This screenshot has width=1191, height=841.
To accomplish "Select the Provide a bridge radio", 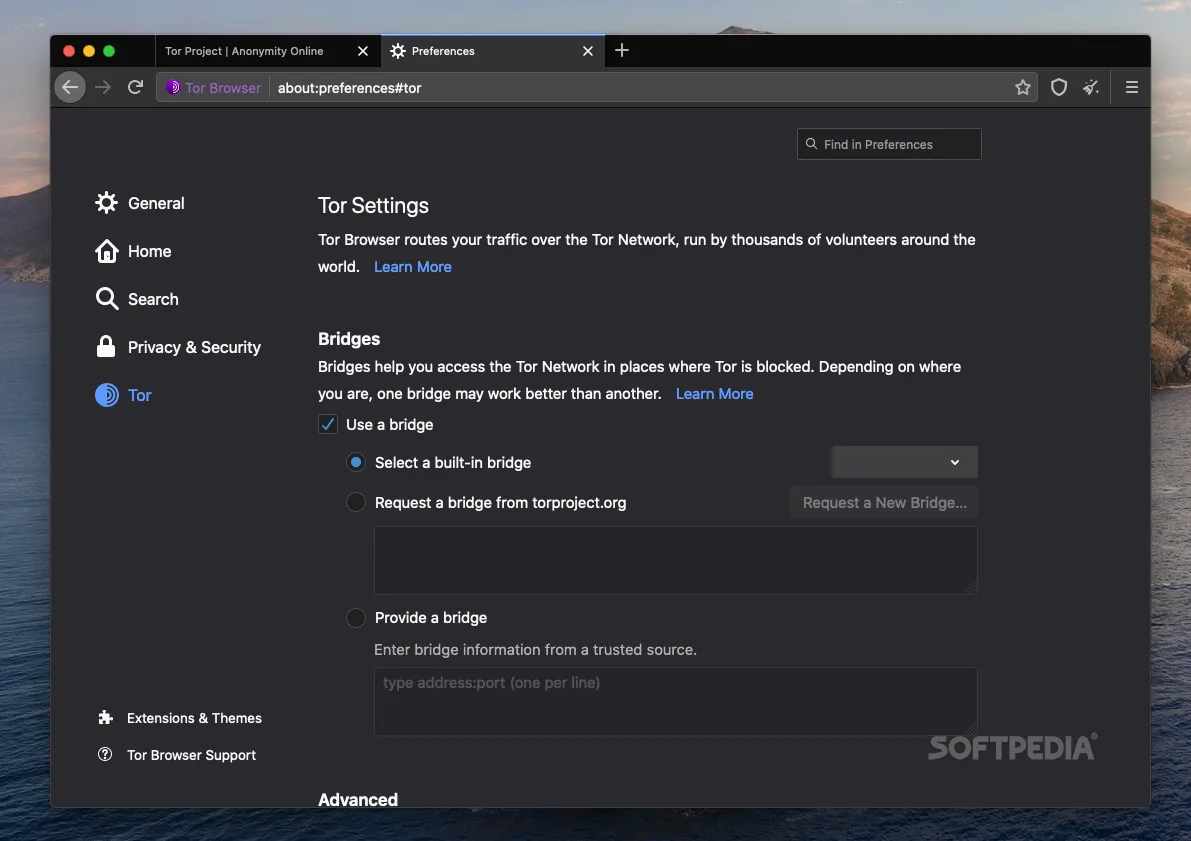I will [355, 618].
